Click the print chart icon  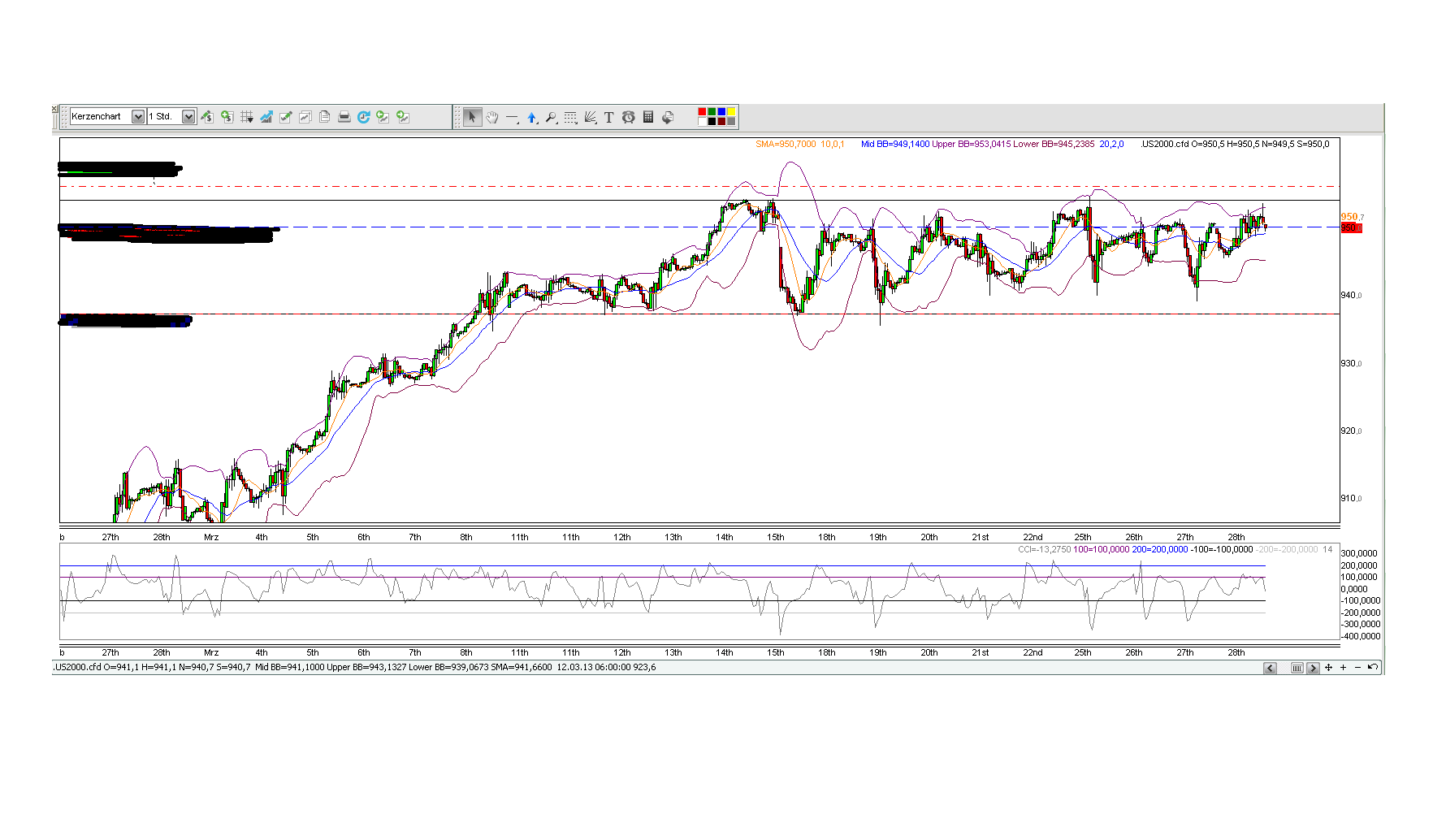tap(344, 116)
